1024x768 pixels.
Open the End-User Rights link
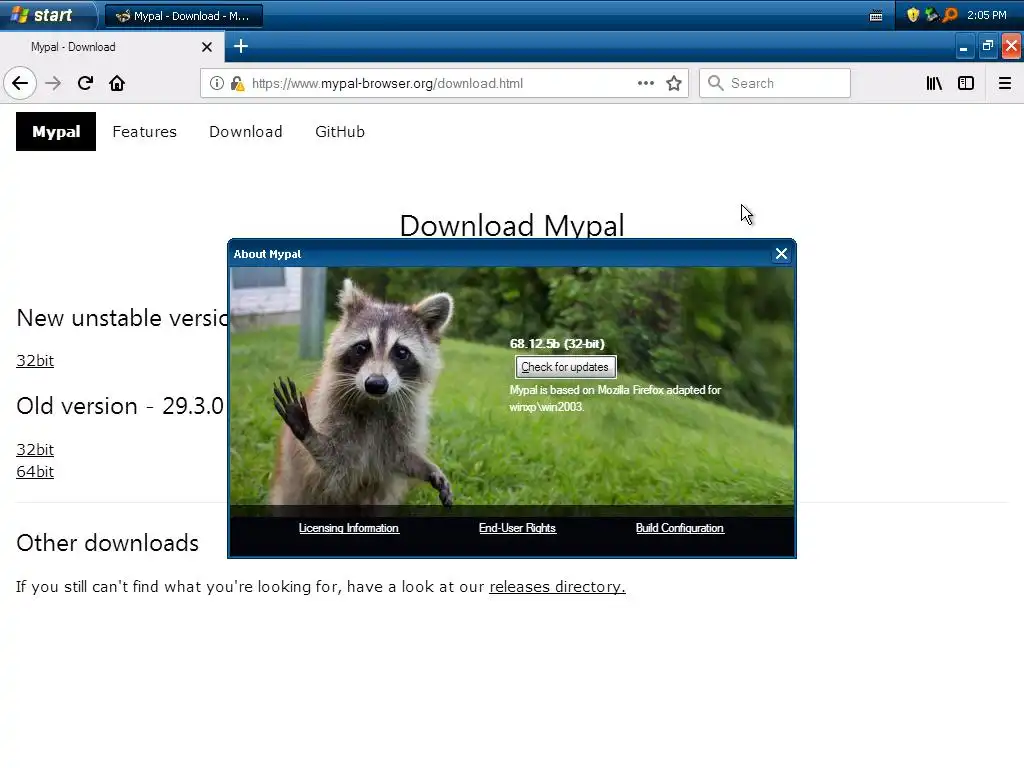click(517, 528)
